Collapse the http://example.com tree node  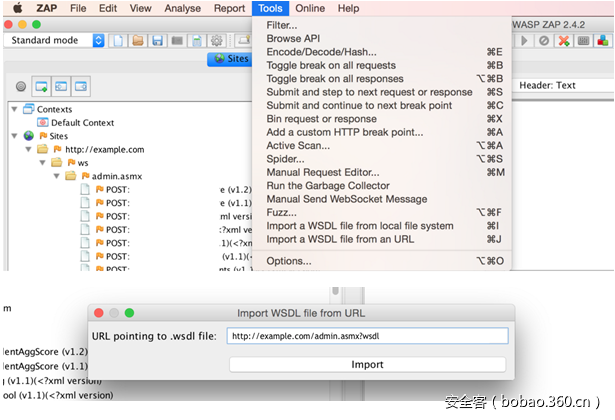click(29, 149)
